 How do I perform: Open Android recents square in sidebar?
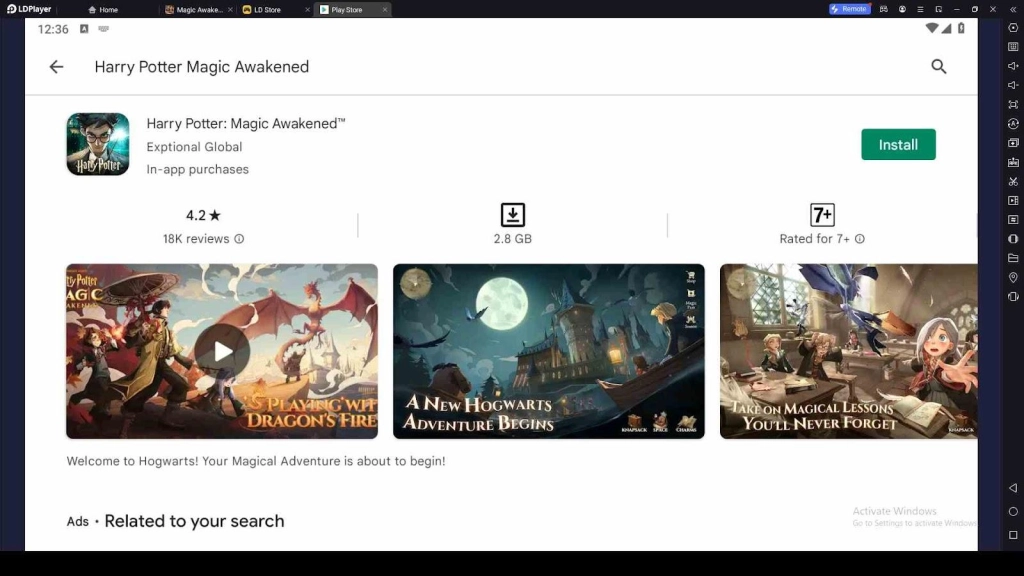click(1013, 535)
